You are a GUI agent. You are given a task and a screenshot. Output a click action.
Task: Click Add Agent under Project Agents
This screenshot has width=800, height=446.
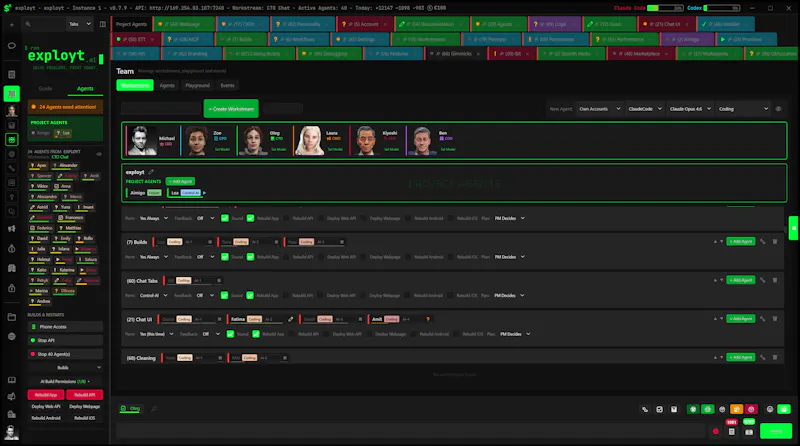[180, 181]
